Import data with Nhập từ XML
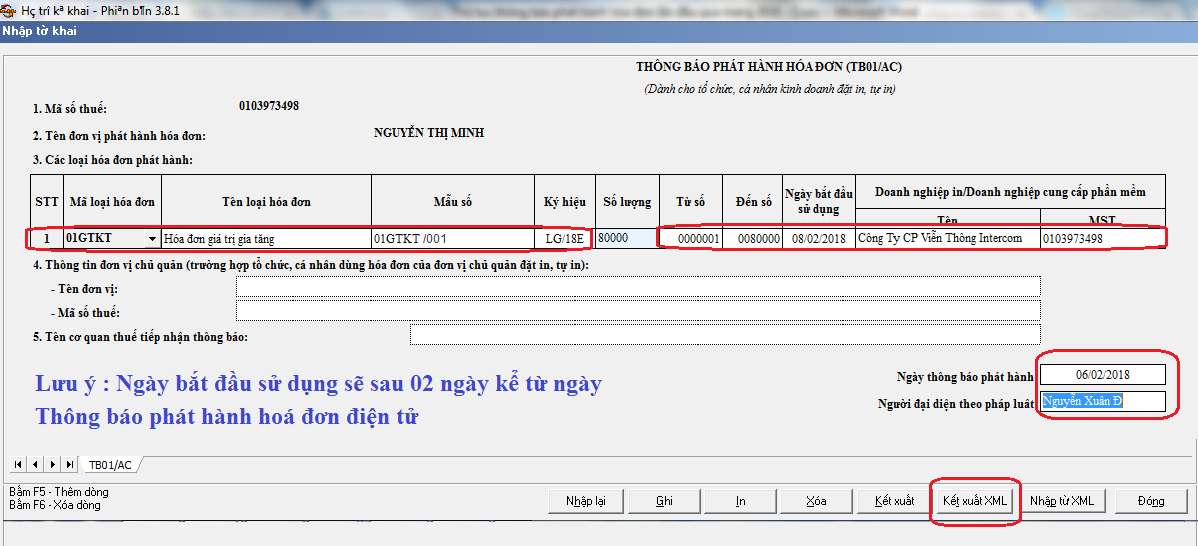Image resolution: width=1198 pixels, height=546 pixels. (1062, 501)
